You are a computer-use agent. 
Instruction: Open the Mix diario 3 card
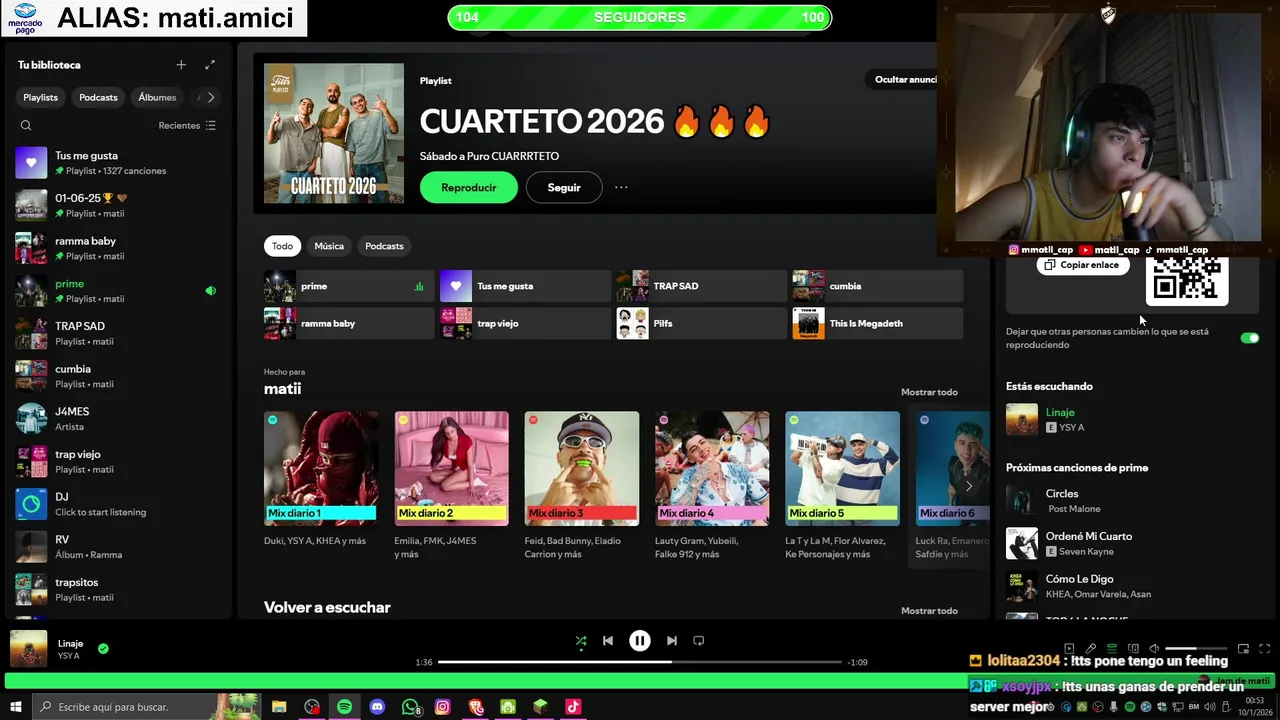click(x=582, y=485)
